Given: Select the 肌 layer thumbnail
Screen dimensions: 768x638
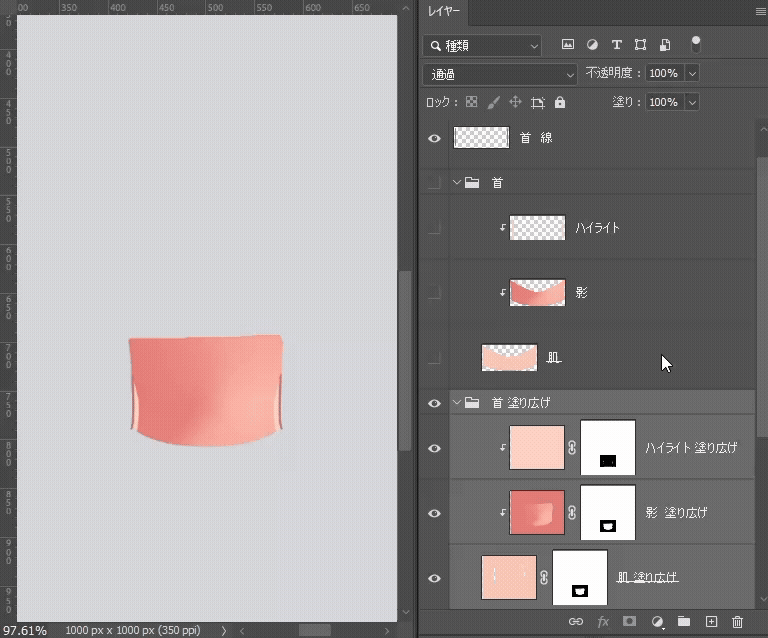Looking at the screenshot, I should [x=509, y=357].
